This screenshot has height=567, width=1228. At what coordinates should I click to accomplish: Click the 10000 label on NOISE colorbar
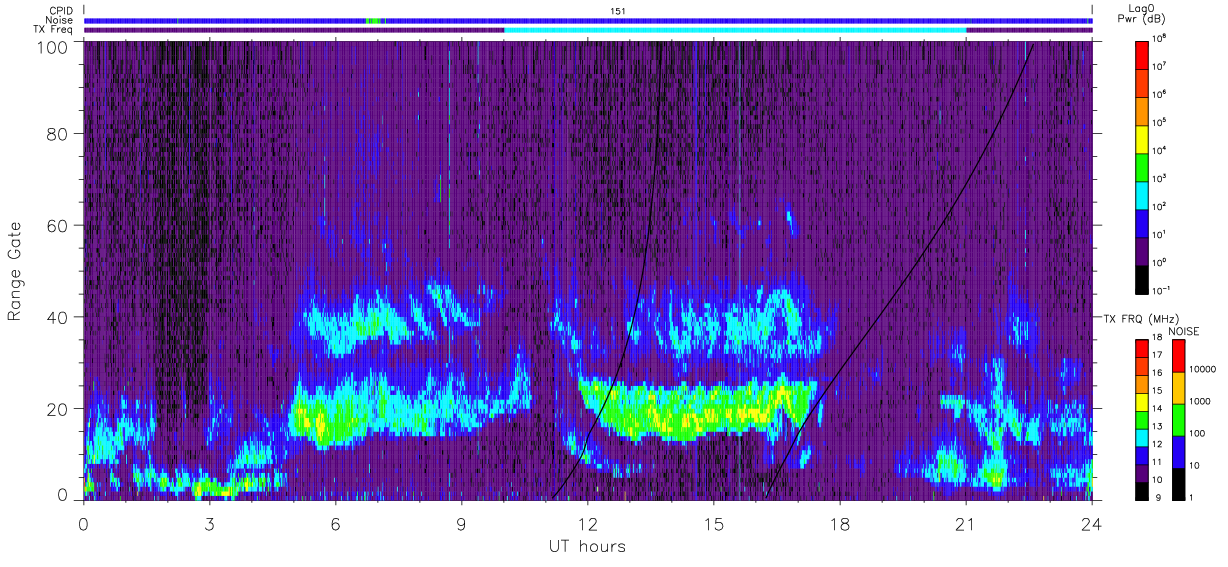[x=1201, y=369]
